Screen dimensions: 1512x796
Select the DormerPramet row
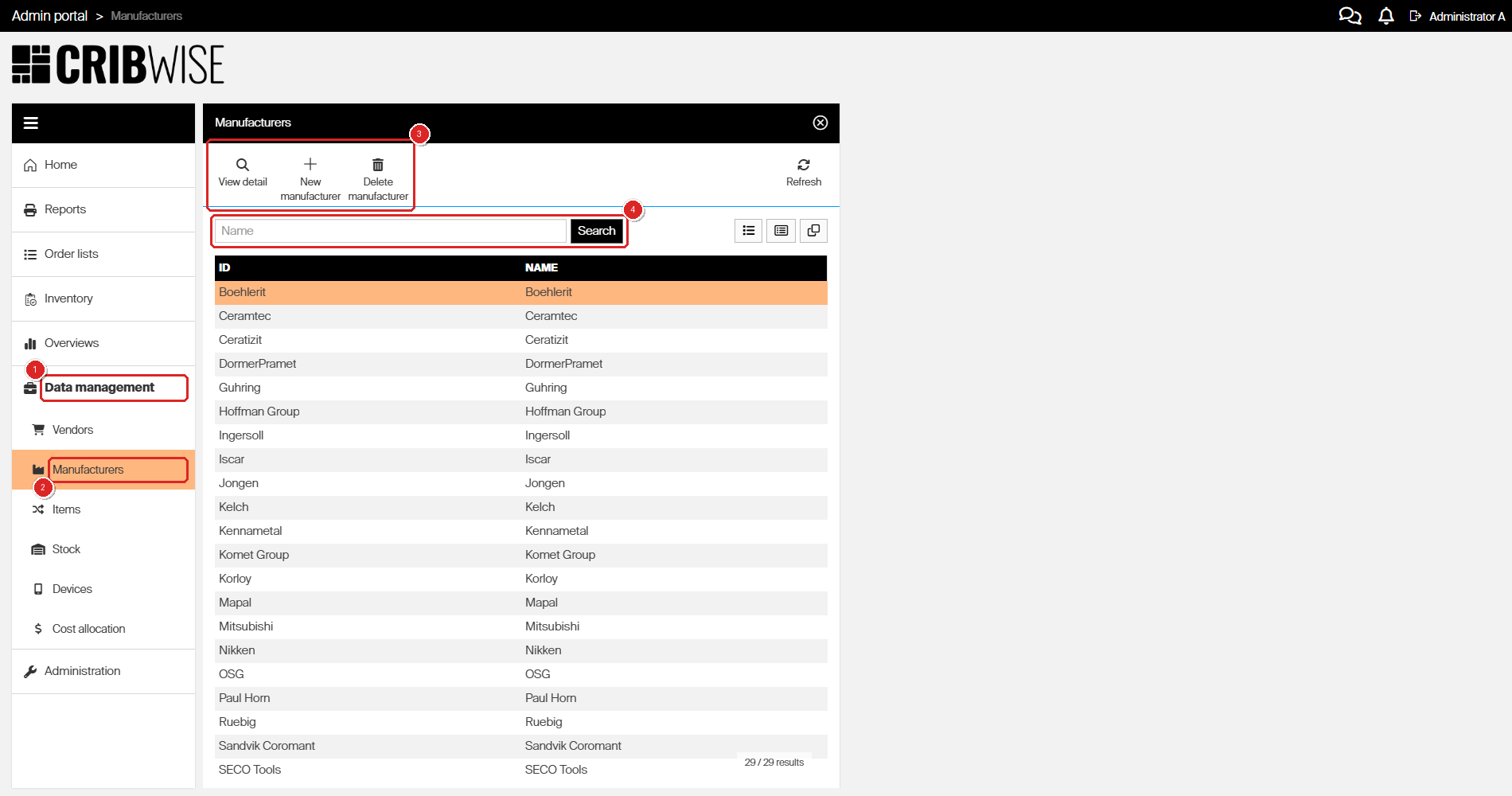tap(521, 364)
